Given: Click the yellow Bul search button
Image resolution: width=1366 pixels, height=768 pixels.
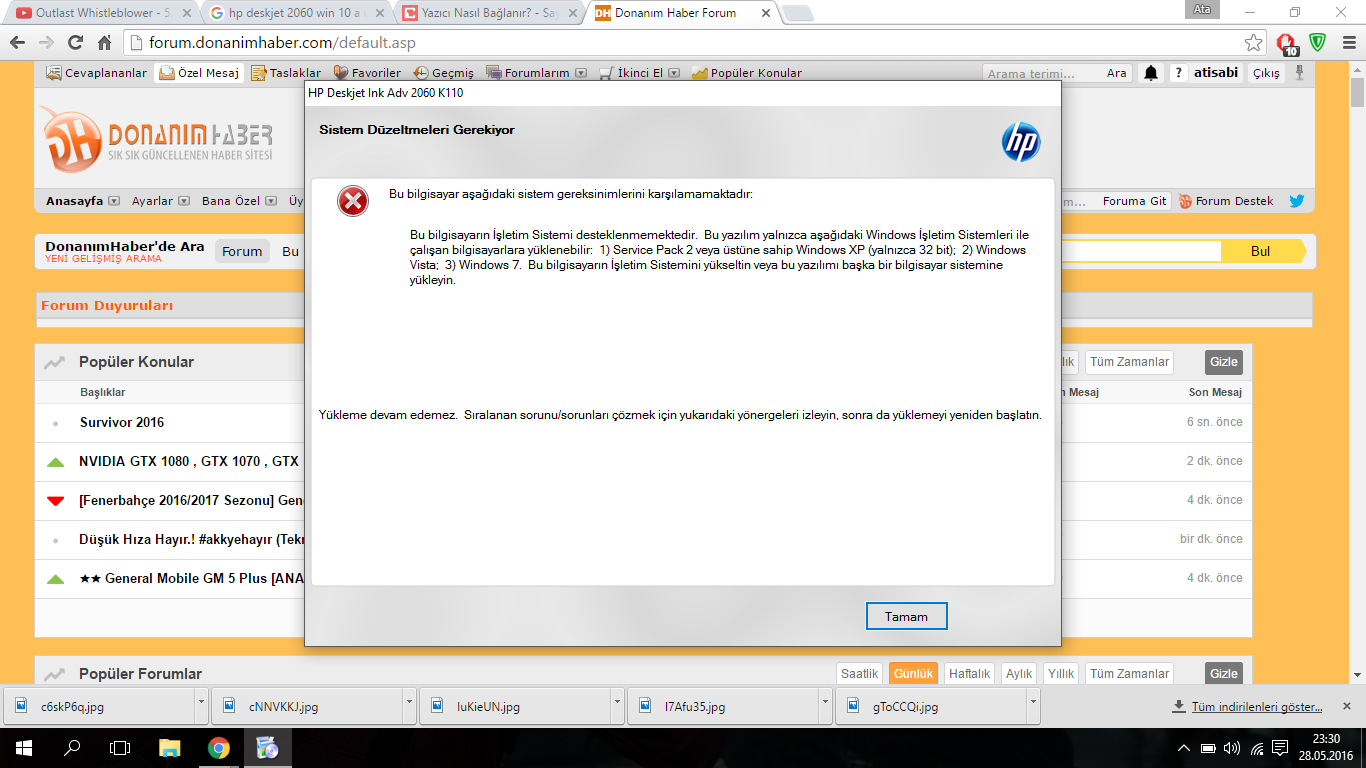Looking at the screenshot, I should (1262, 251).
